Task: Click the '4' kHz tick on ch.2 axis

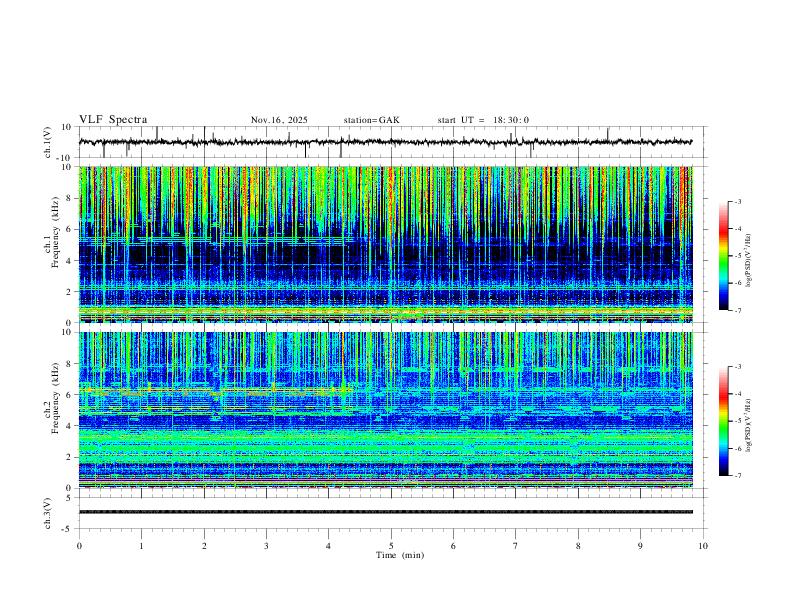Action: click(x=70, y=426)
